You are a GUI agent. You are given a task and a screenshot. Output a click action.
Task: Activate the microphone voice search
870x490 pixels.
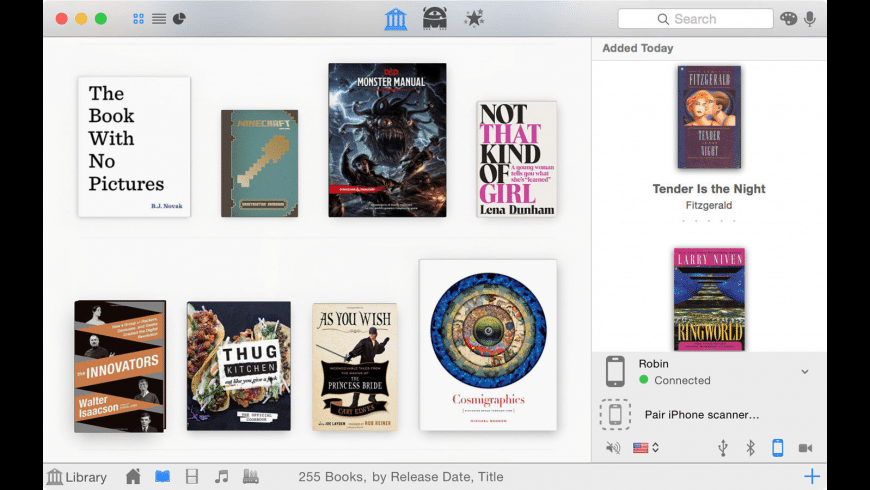point(810,19)
